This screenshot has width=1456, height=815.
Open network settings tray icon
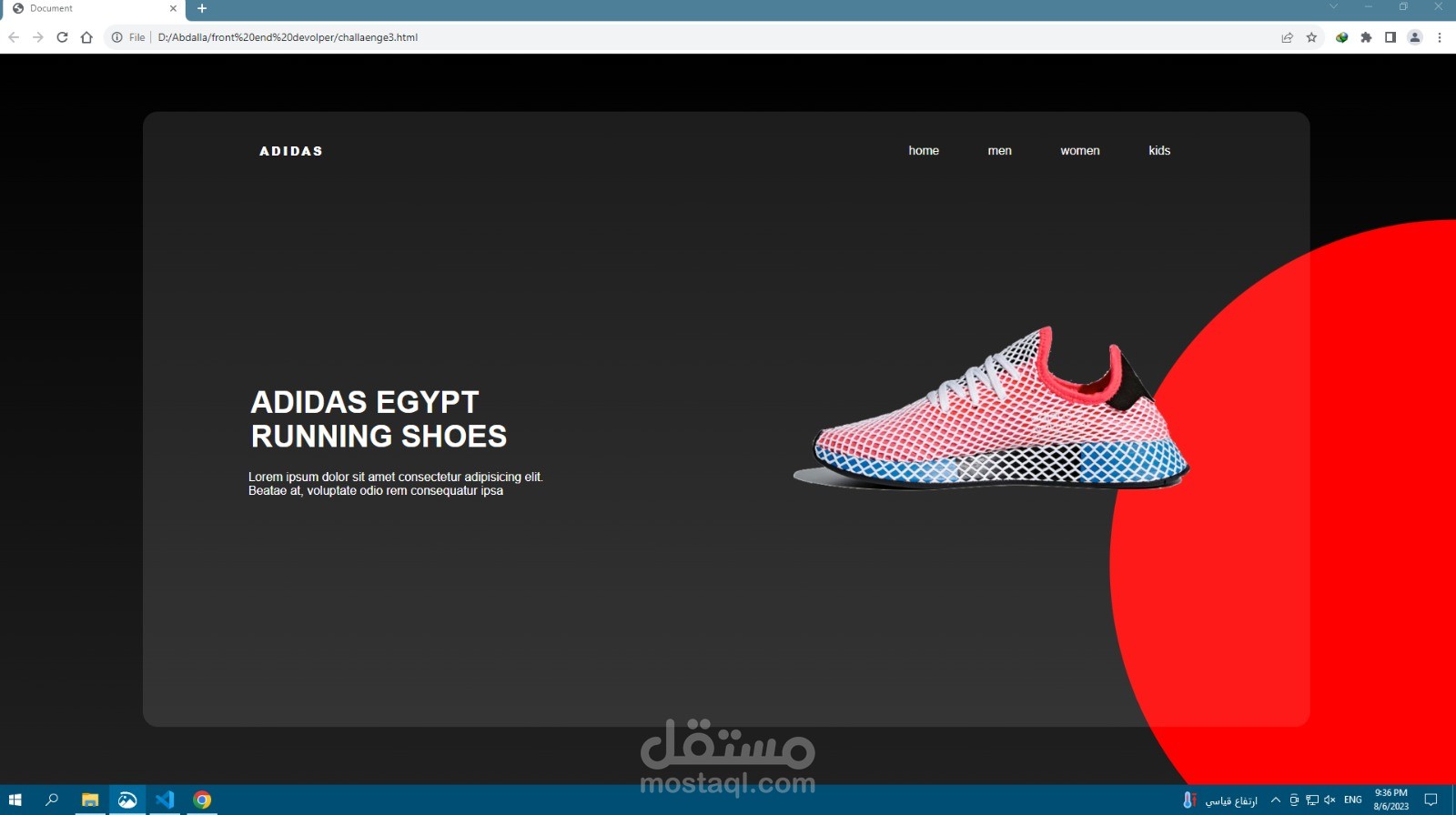click(x=1312, y=800)
